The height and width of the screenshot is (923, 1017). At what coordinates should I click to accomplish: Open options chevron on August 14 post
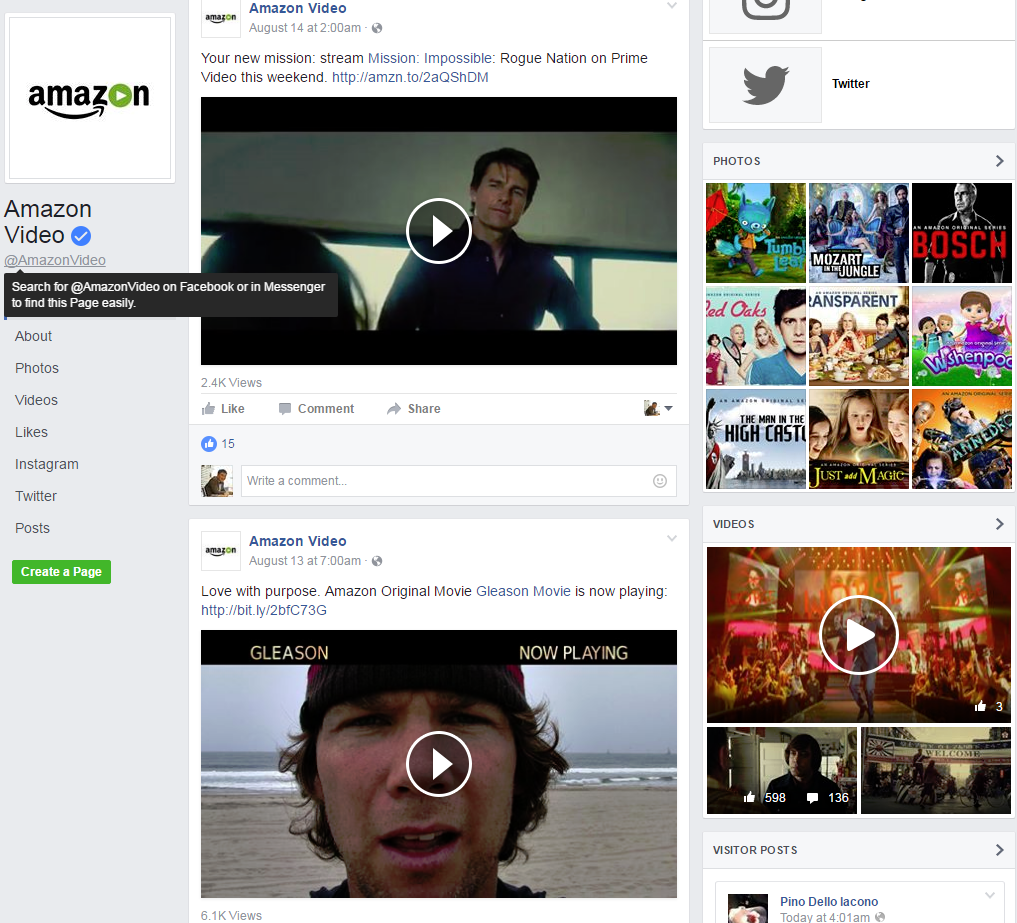pos(672,6)
